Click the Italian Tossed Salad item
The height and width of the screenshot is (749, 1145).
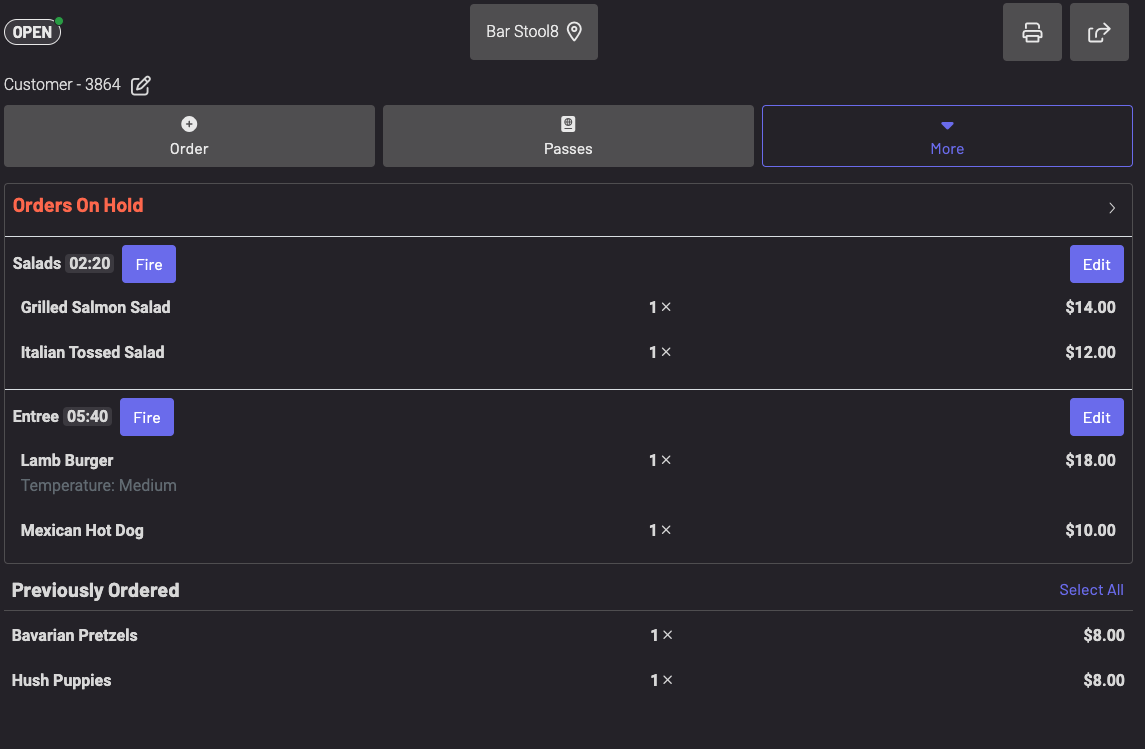coord(93,352)
